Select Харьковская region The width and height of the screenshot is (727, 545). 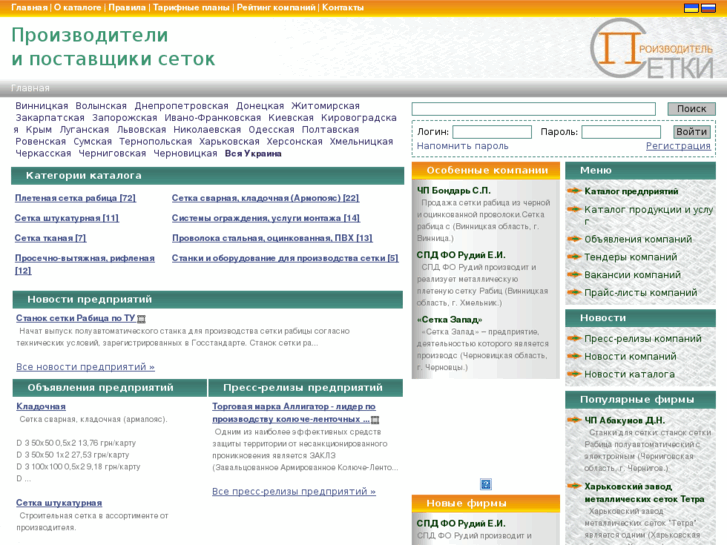click(229, 141)
